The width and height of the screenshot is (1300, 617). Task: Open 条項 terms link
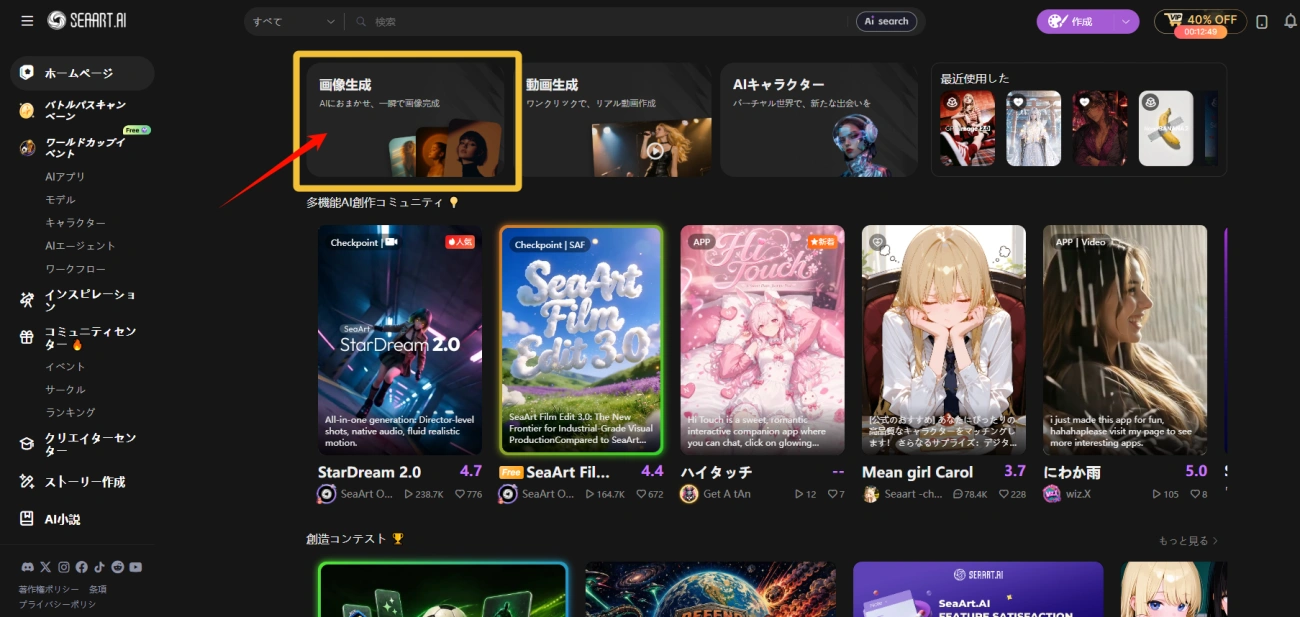98,590
